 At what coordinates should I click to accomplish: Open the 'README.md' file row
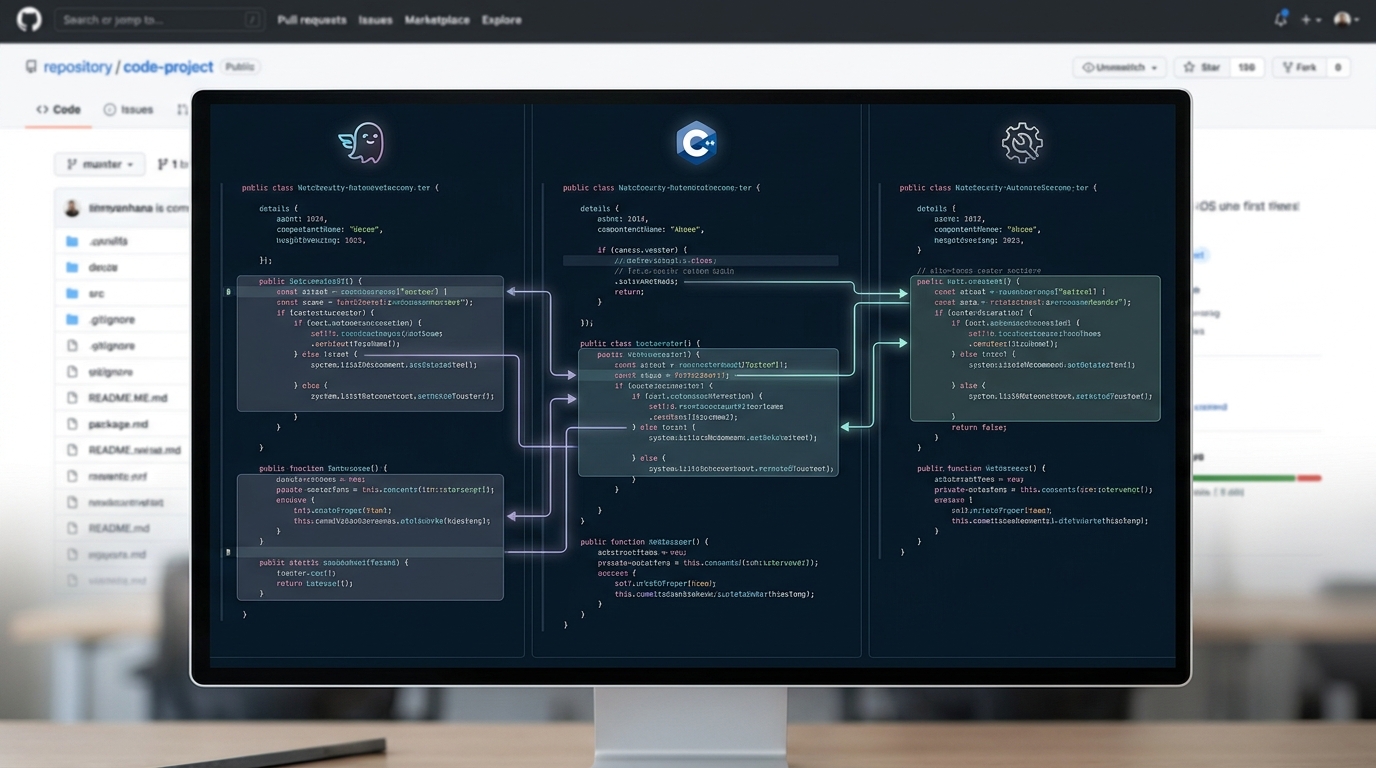[119, 528]
